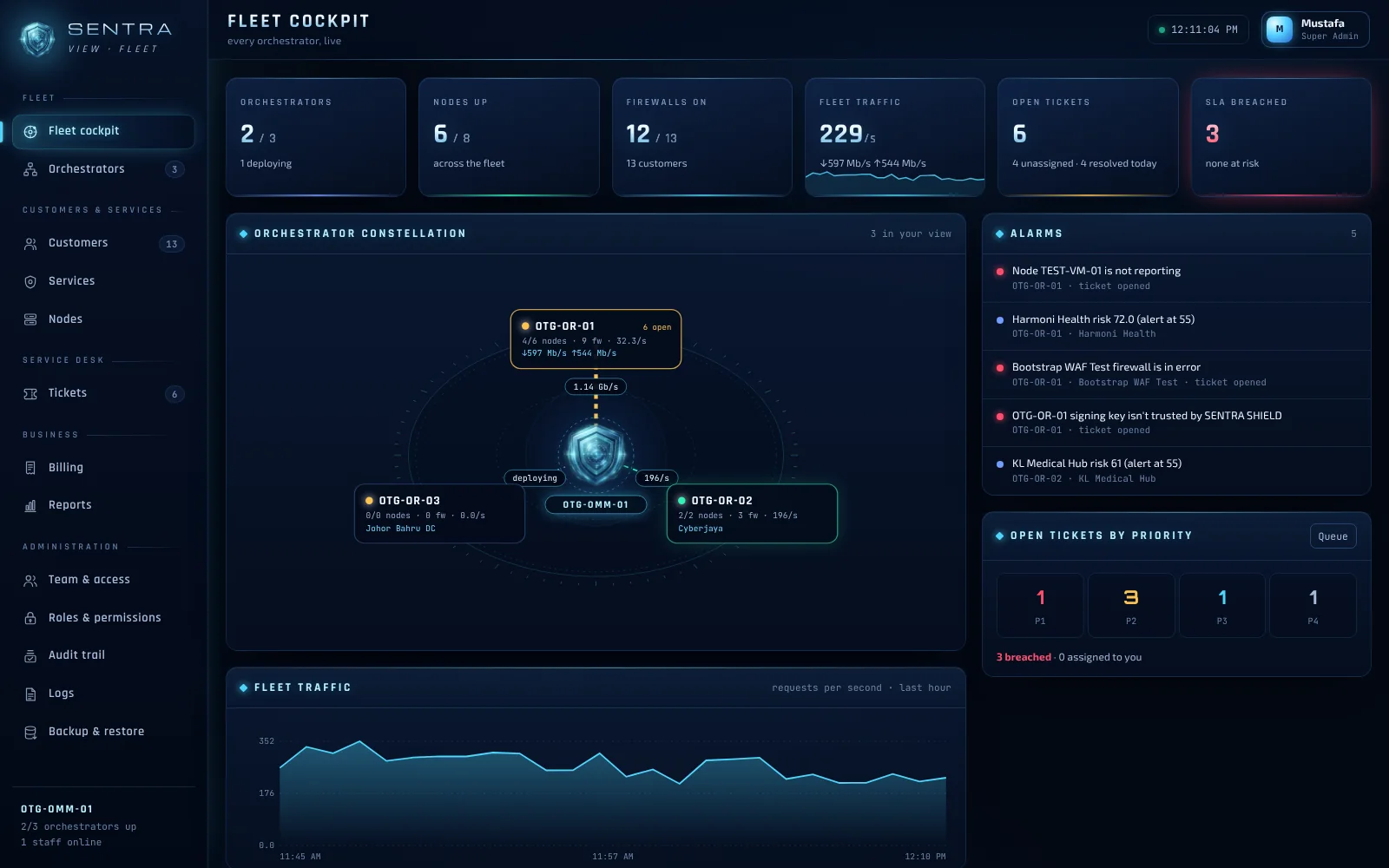Open the Customers section
This screenshot has height=868, width=1389.
pyautogui.click(x=103, y=244)
